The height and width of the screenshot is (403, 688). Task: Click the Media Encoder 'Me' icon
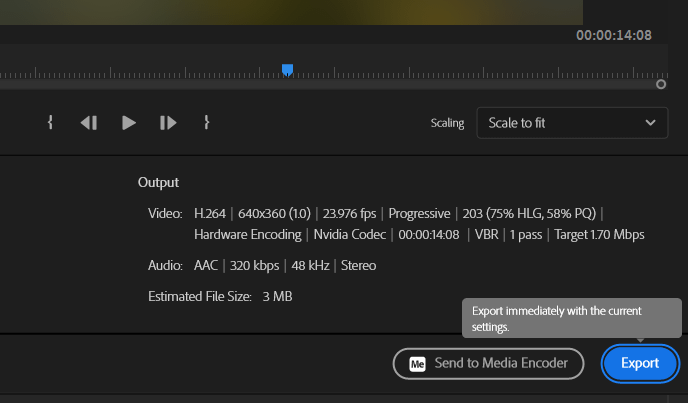tap(419, 364)
